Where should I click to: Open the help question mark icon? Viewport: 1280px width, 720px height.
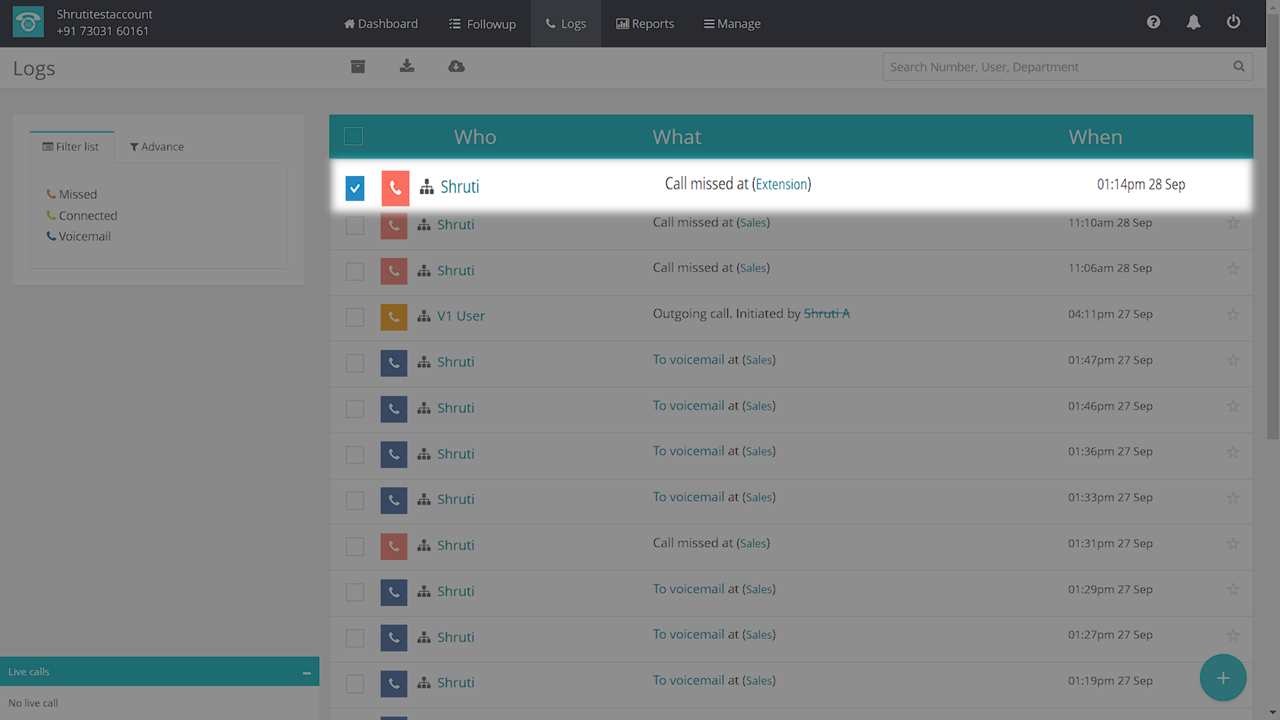tap(1153, 23)
